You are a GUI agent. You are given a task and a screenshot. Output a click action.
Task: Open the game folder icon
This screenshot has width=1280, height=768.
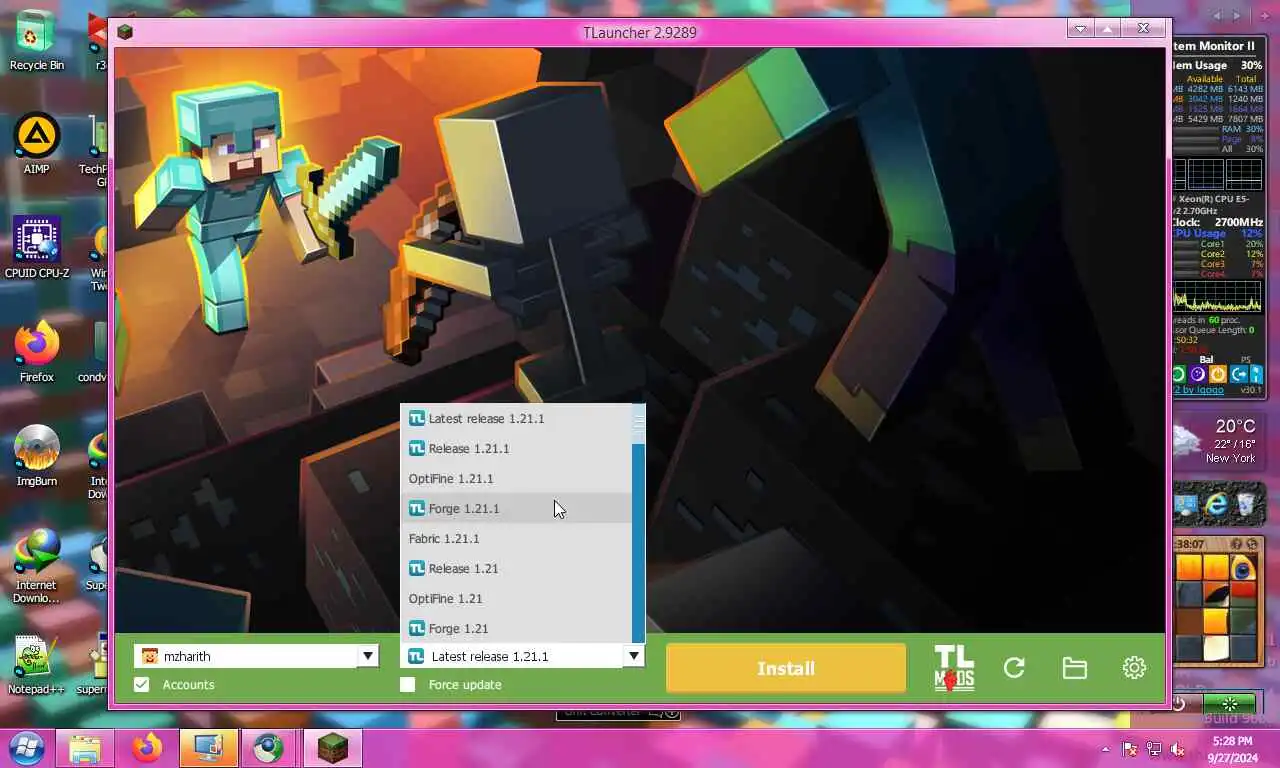point(1075,668)
